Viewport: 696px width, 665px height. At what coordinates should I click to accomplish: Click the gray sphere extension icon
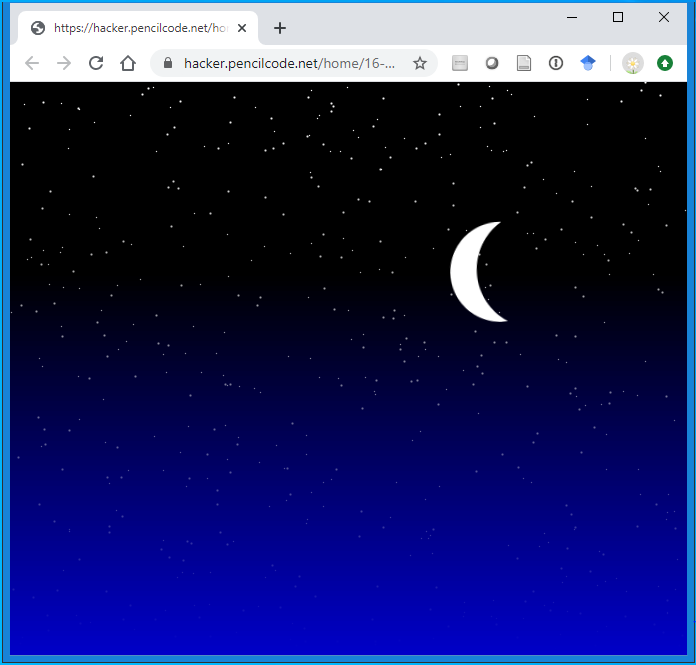pyautogui.click(x=492, y=63)
